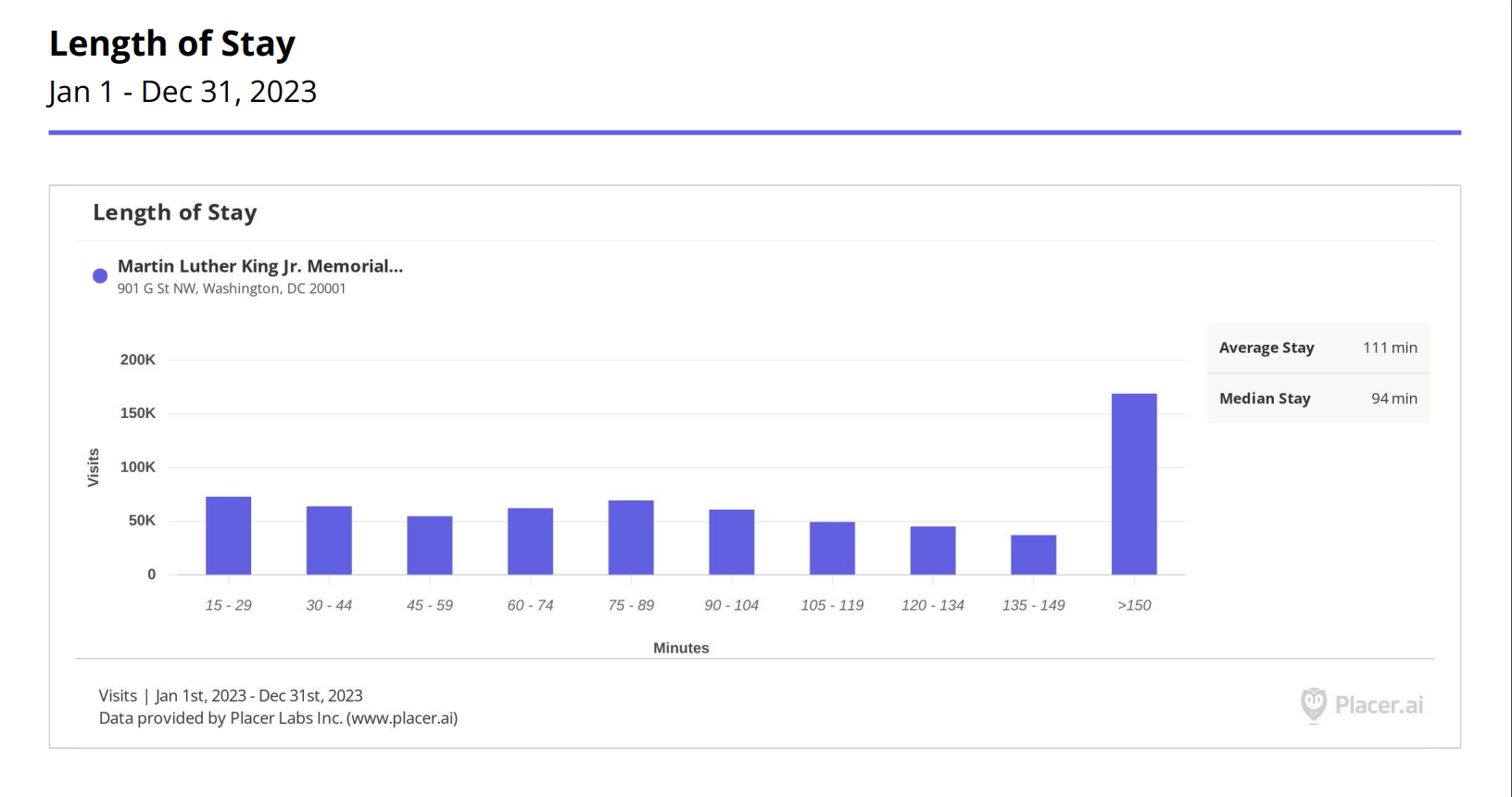This screenshot has width=1512, height=797.
Task: Click the Martin Luther King Jr. Memorial legend label
Action: pyautogui.click(x=260, y=267)
